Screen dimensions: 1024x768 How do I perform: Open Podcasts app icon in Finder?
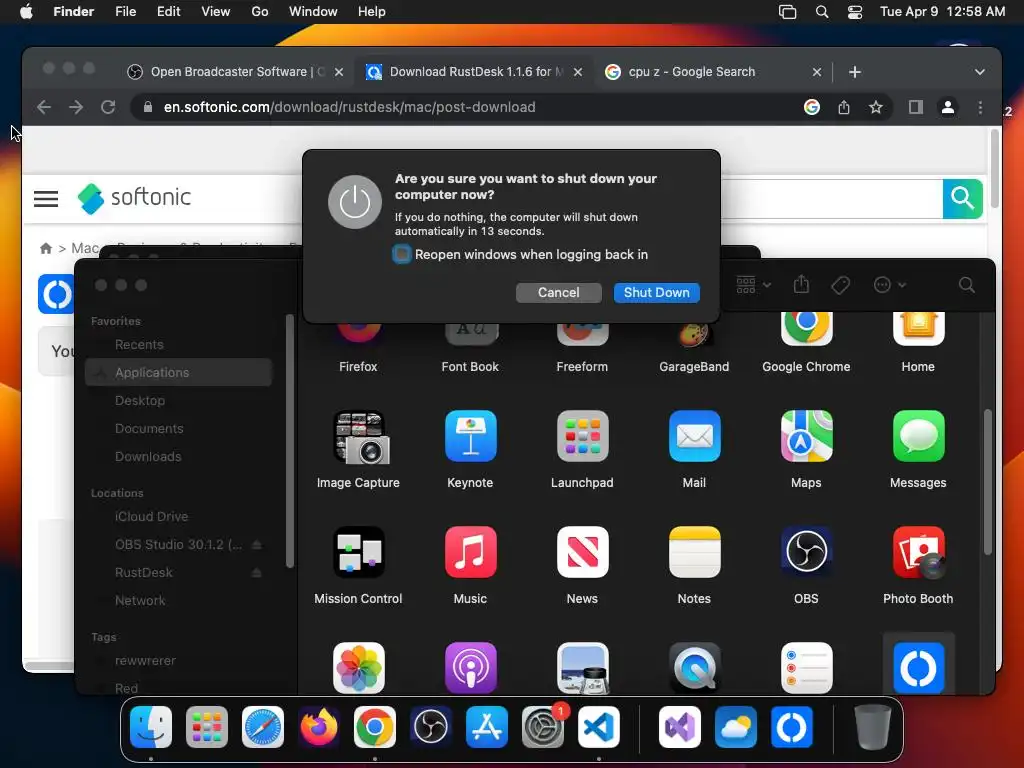(470, 668)
